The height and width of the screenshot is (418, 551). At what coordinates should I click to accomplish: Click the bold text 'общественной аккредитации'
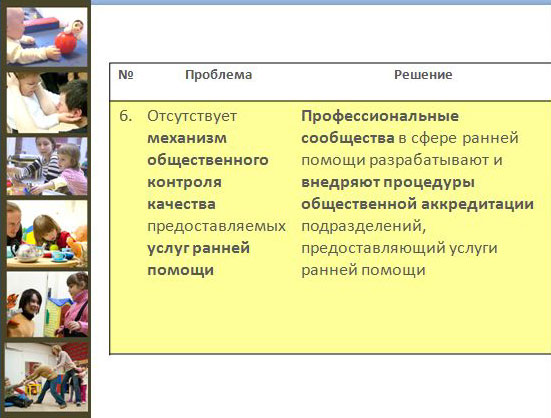[417, 204]
